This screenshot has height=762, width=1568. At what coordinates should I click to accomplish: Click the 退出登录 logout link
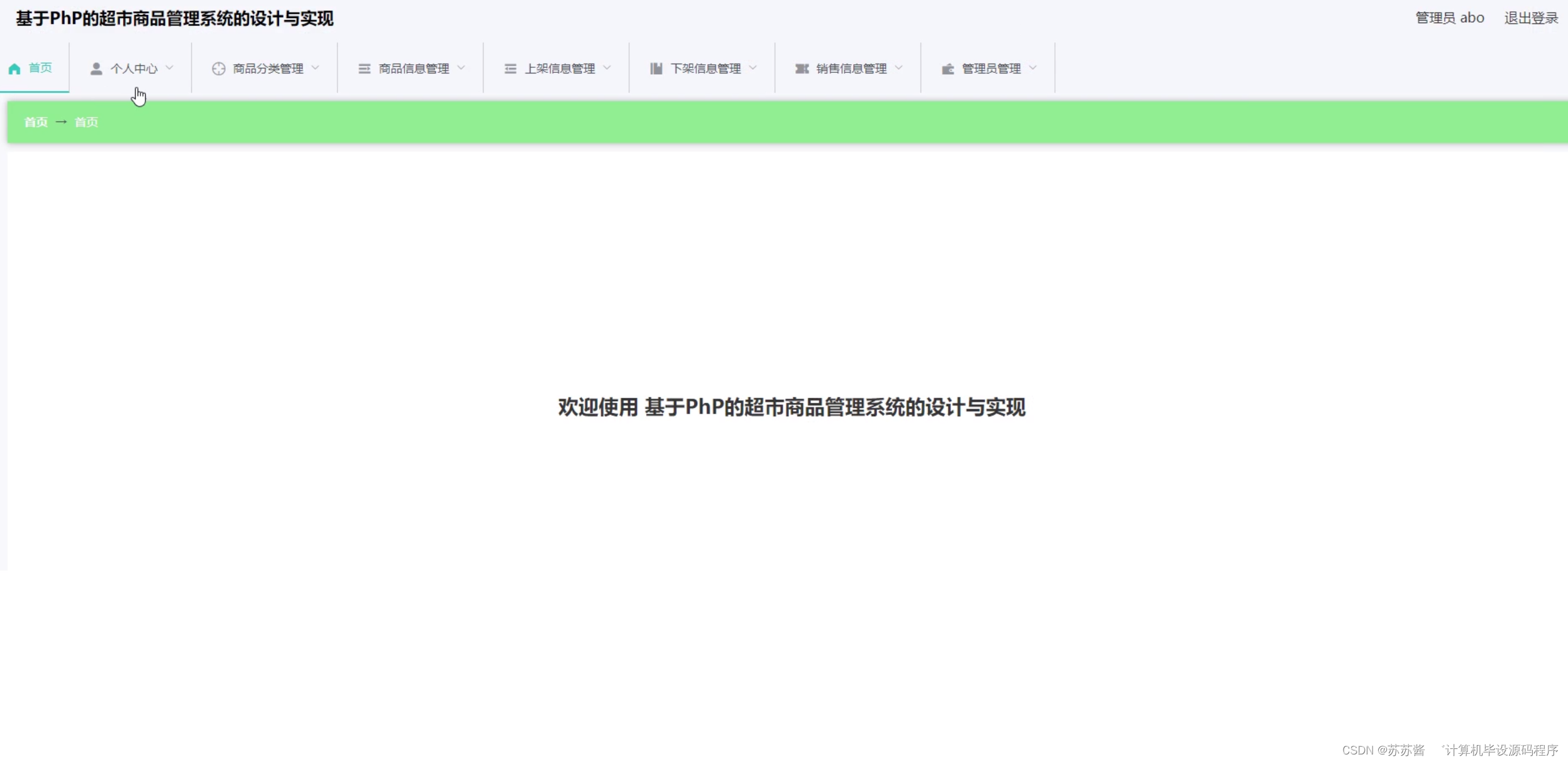(1531, 18)
